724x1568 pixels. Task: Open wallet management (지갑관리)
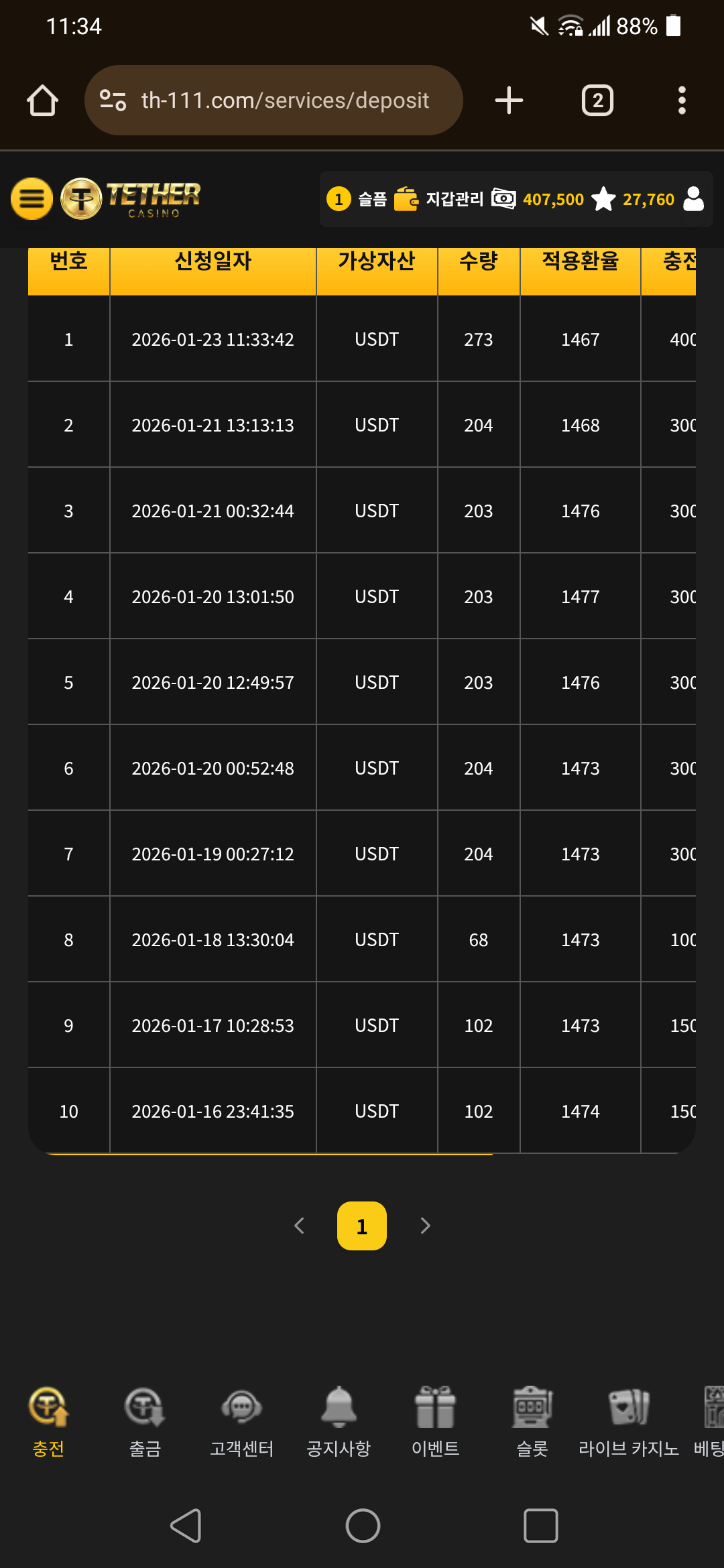pos(439,199)
